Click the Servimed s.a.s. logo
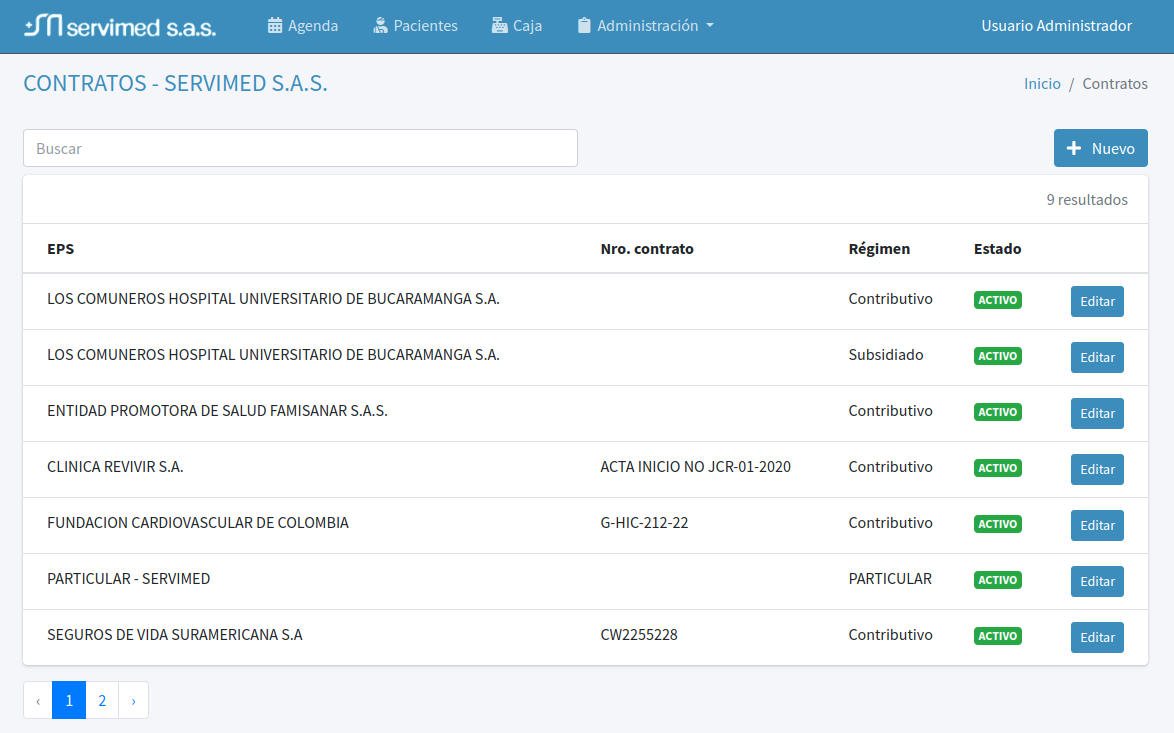This screenshot has height=733, width=1174. (x=120, y=26)
